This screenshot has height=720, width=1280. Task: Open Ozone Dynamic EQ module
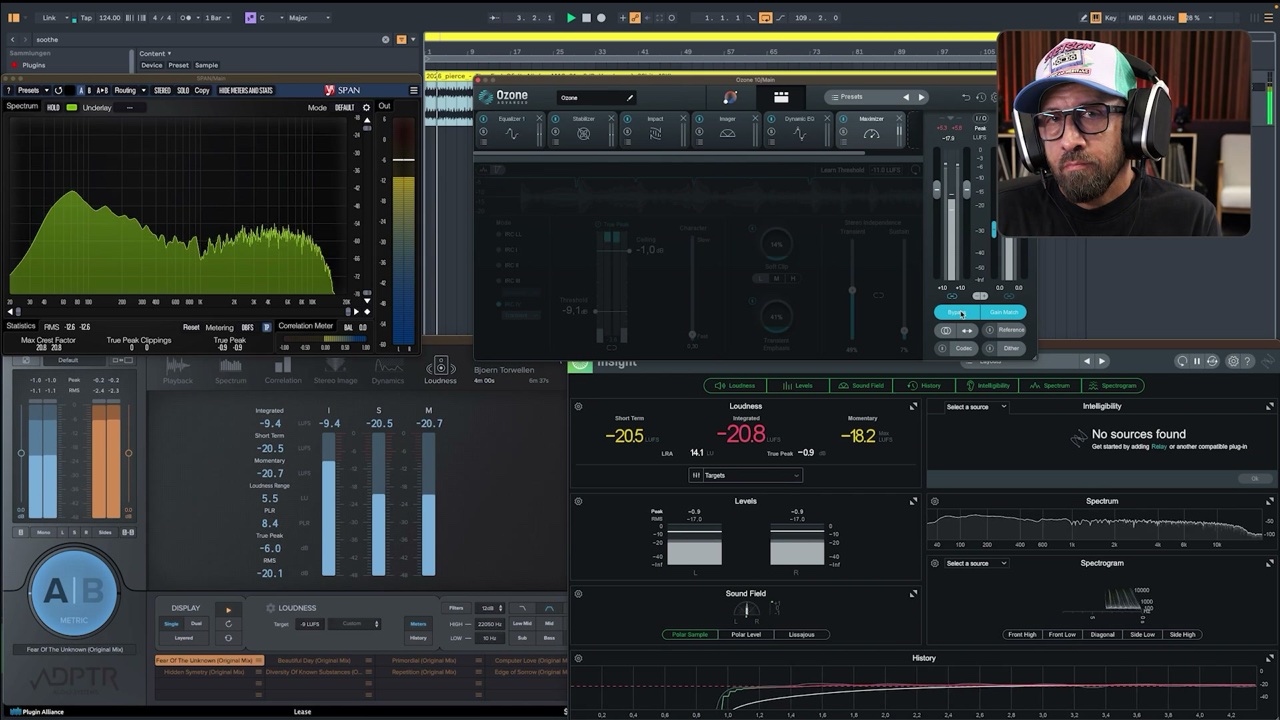pos(799,129)
